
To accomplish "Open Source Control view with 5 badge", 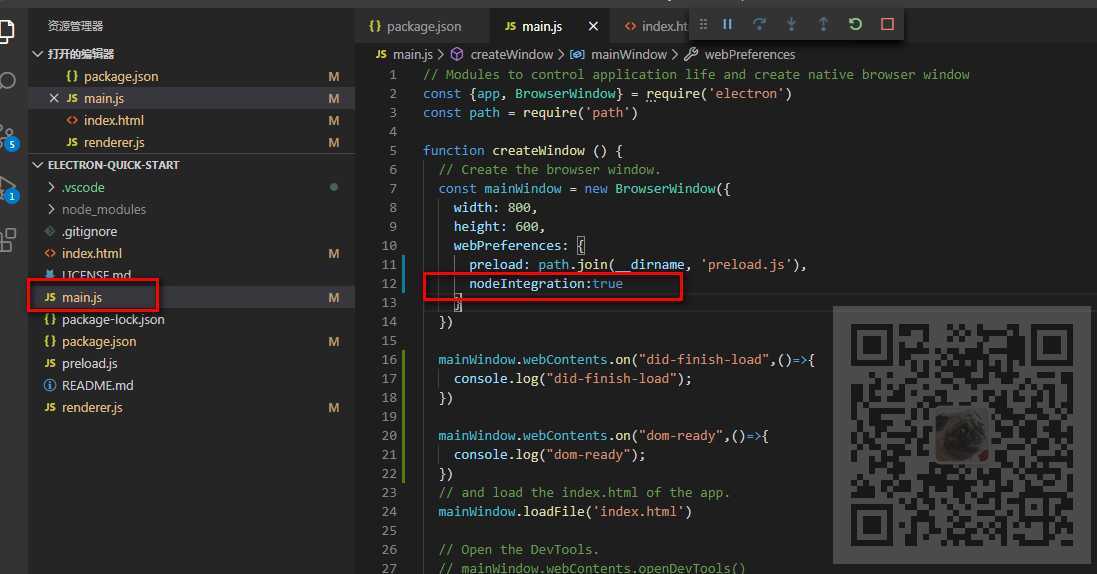I will click(8, 138).
